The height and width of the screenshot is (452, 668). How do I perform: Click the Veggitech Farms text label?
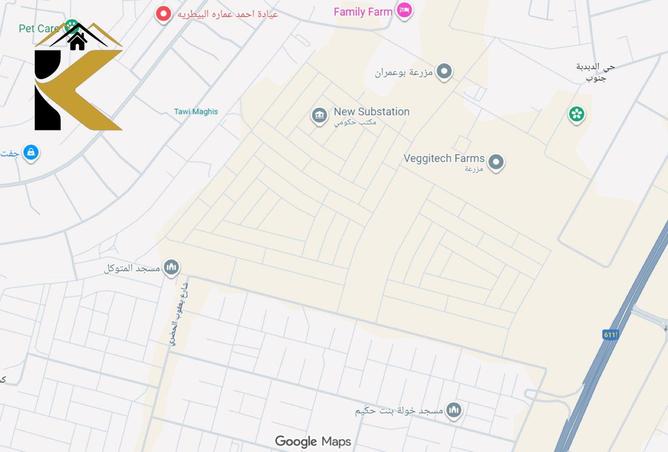click(x=444, y=158)
